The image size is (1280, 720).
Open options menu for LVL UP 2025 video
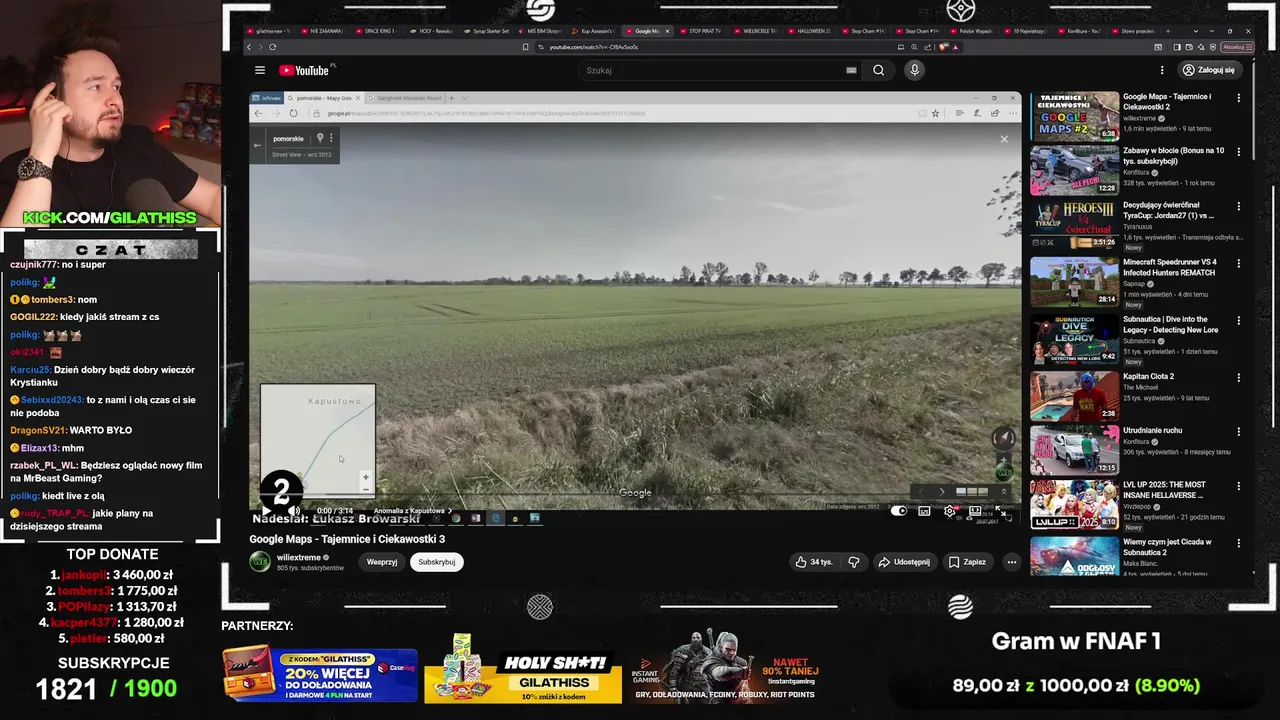[x=1238, y=486]
